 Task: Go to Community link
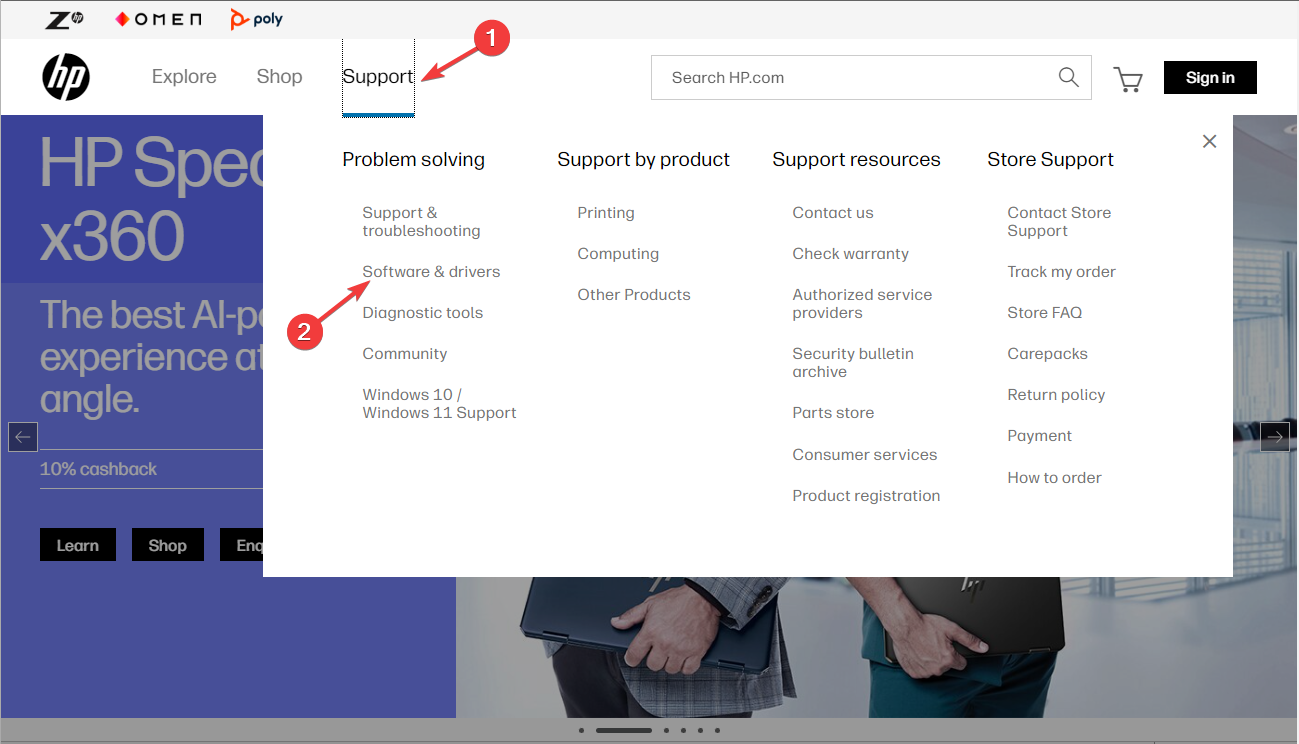pyautogui.click(x=405, y=354)
